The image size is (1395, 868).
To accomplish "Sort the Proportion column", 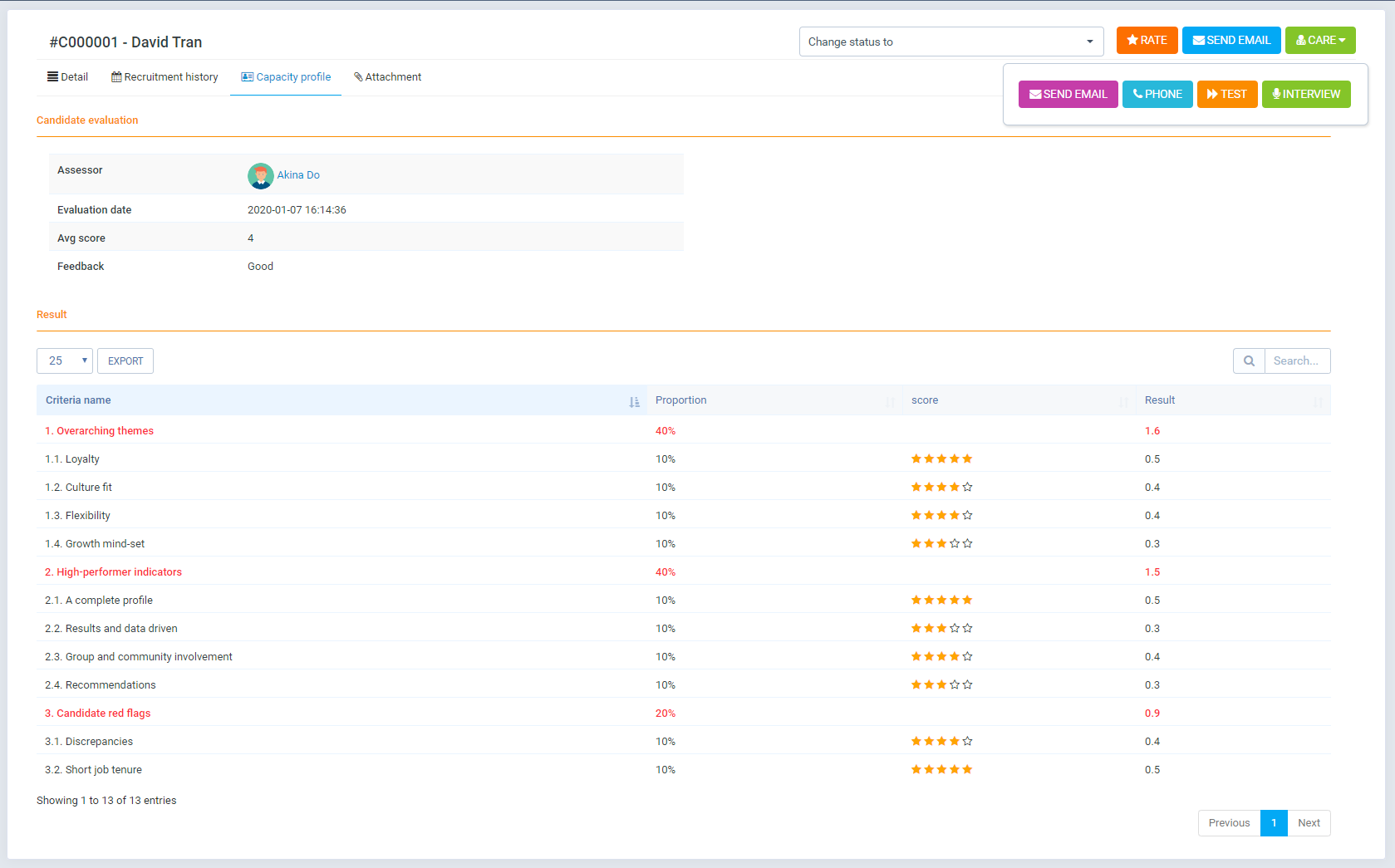I will coord(890,401).
